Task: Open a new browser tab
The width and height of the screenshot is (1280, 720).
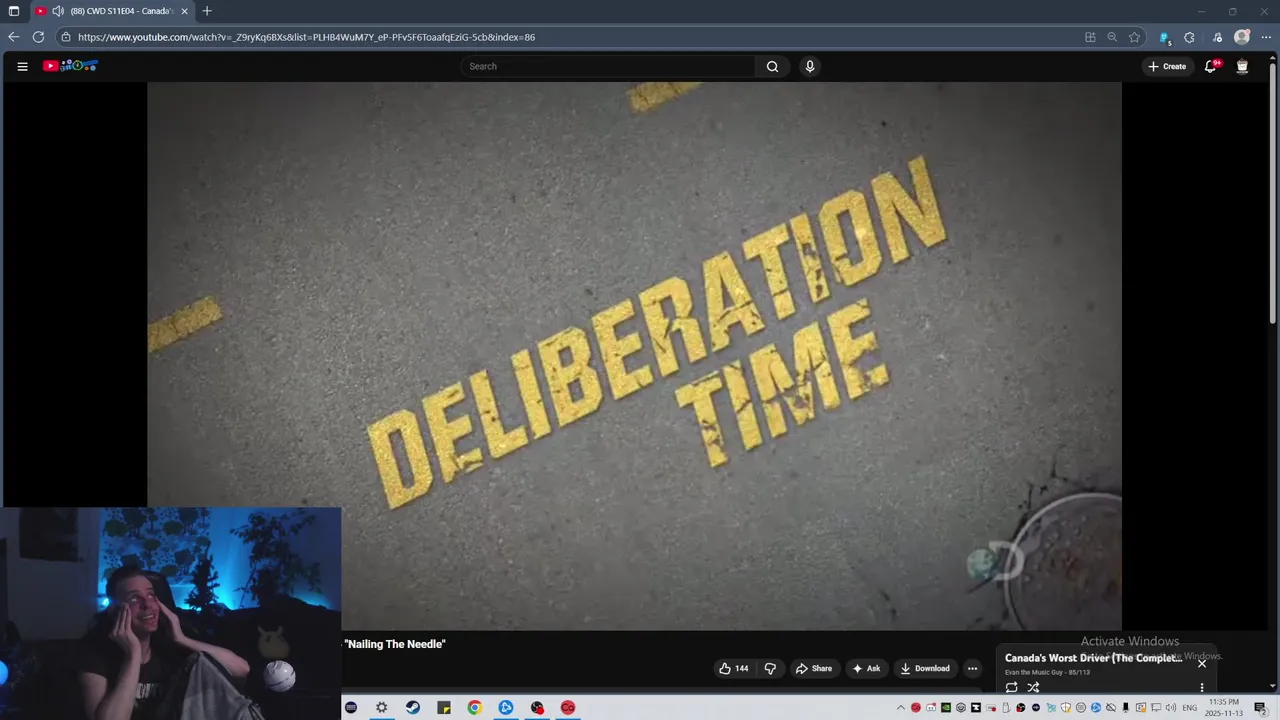Action: click(x=207, y=11)
